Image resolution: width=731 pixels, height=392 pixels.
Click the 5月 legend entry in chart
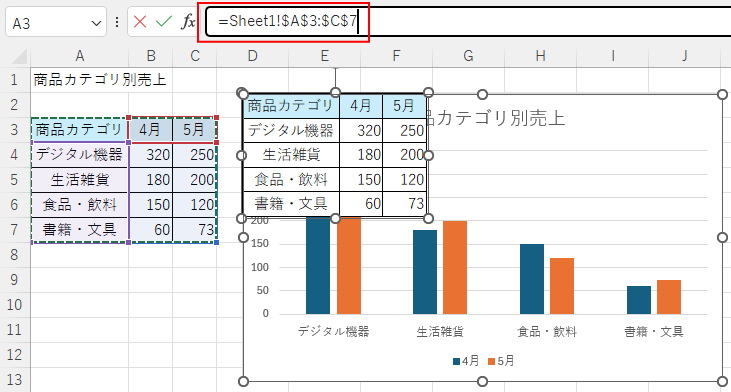click(x=501, y=361)
